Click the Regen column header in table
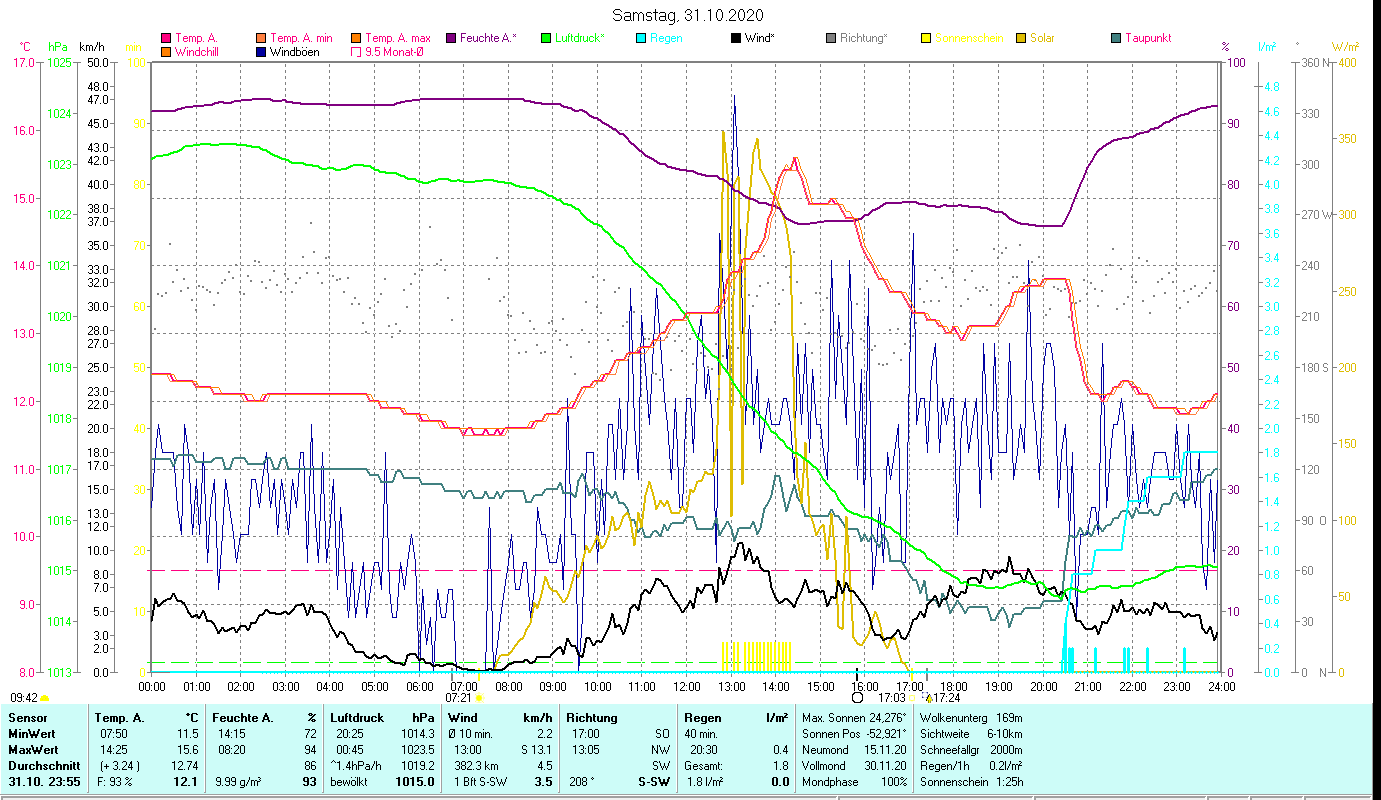This screenshot has width=1381, height=800. coord(702,718)
